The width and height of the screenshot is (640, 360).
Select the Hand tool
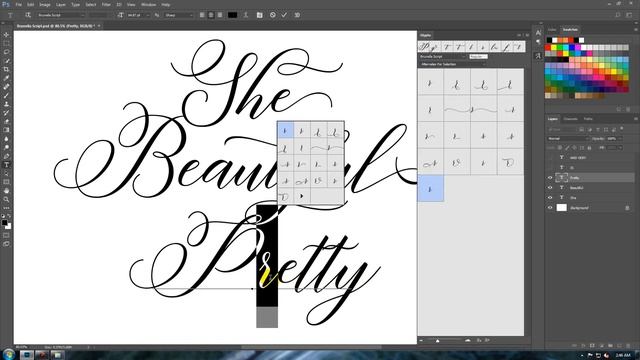click(6, 191)
